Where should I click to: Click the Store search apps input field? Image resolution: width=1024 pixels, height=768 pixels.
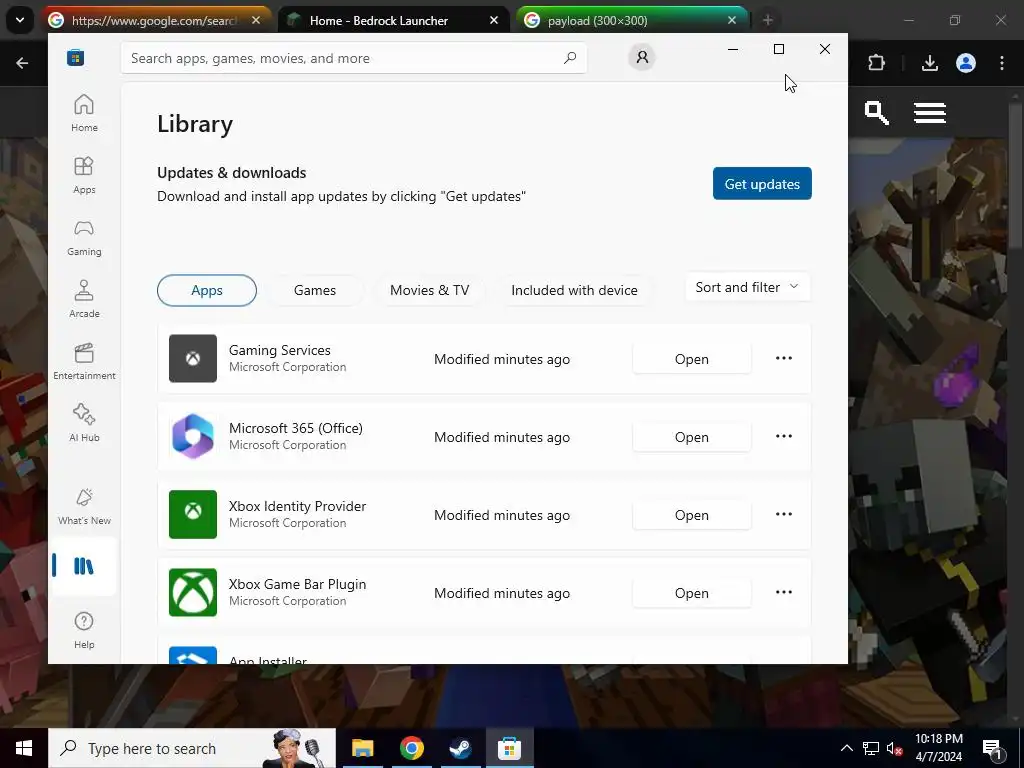(354, 57)
